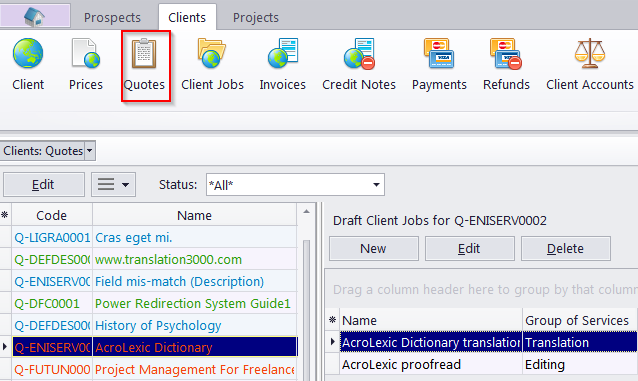Click the Editing service cell
Screen dimensions: 638x381
point(580,364)
